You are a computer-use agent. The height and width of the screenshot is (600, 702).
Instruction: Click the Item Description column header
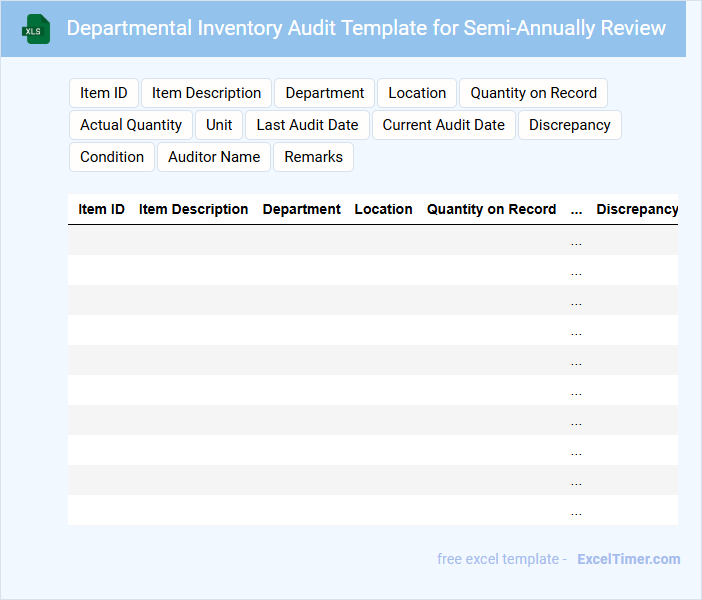pyautogui.click(x=193, y=210)
